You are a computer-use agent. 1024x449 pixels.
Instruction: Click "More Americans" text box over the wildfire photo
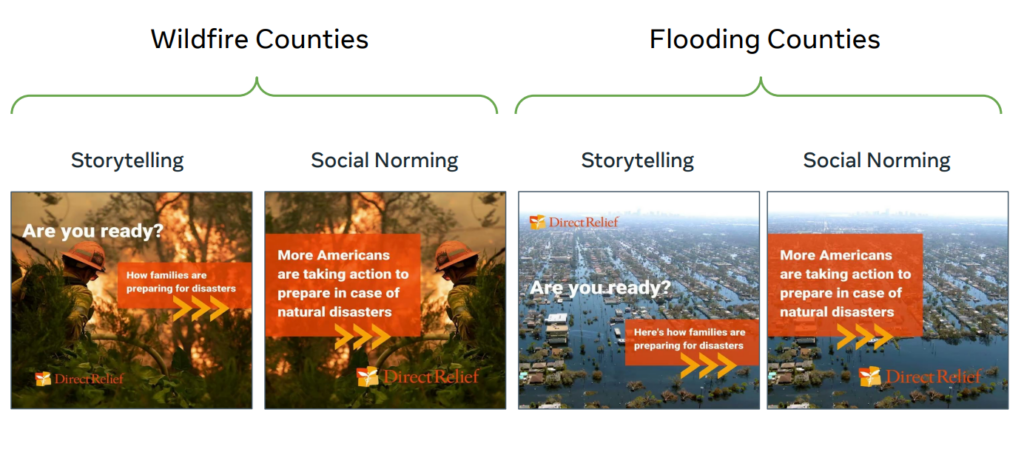coord(343,283)
